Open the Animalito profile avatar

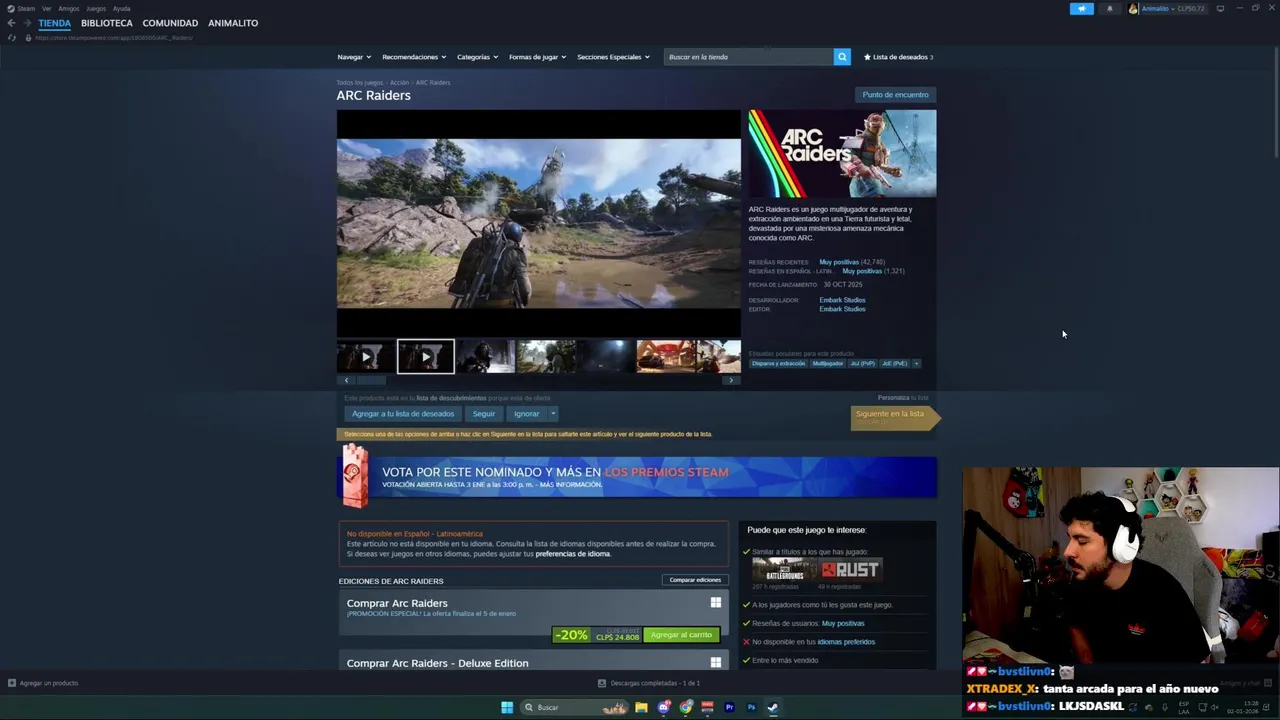1133,8
